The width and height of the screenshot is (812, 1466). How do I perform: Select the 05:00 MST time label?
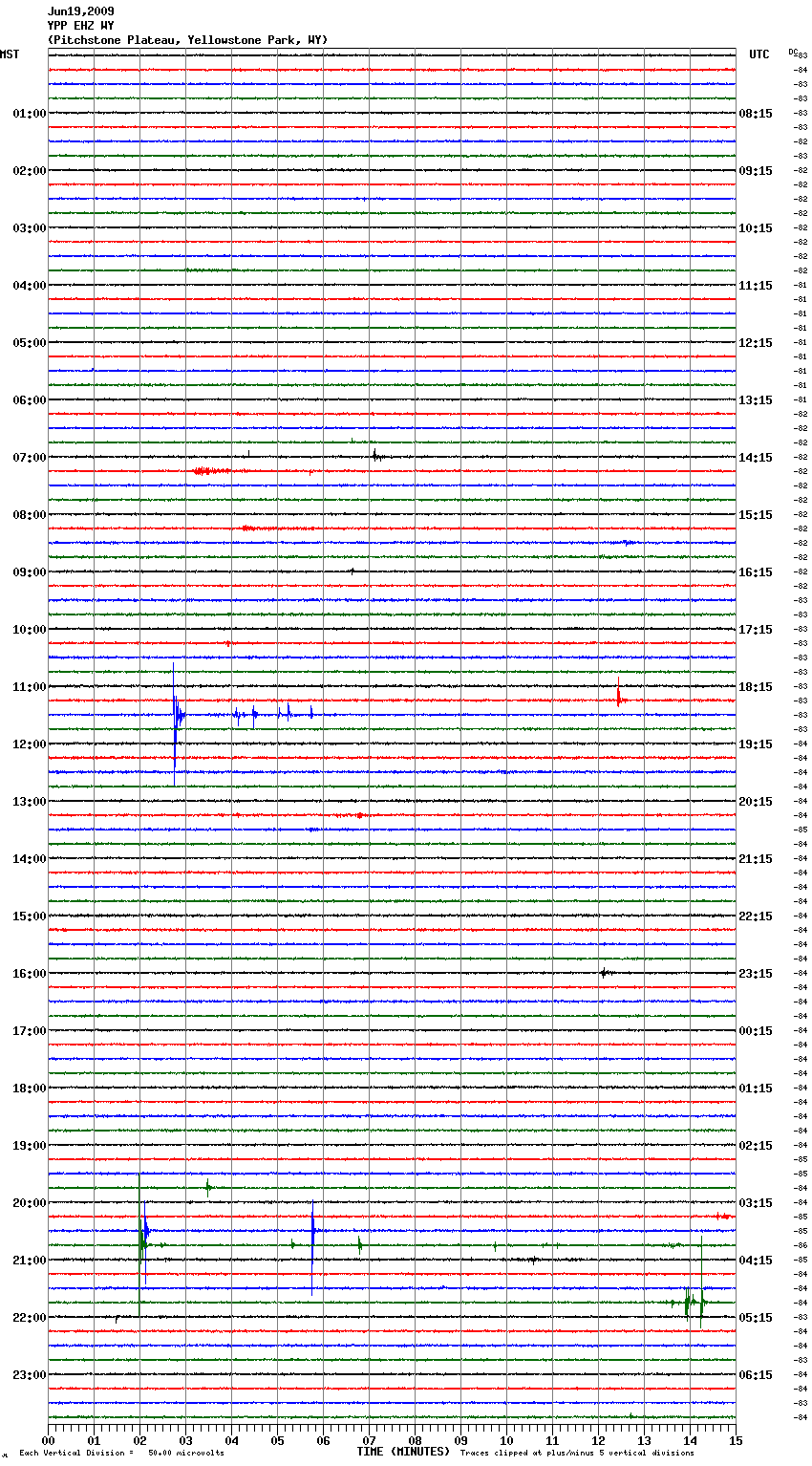point(30,343)
